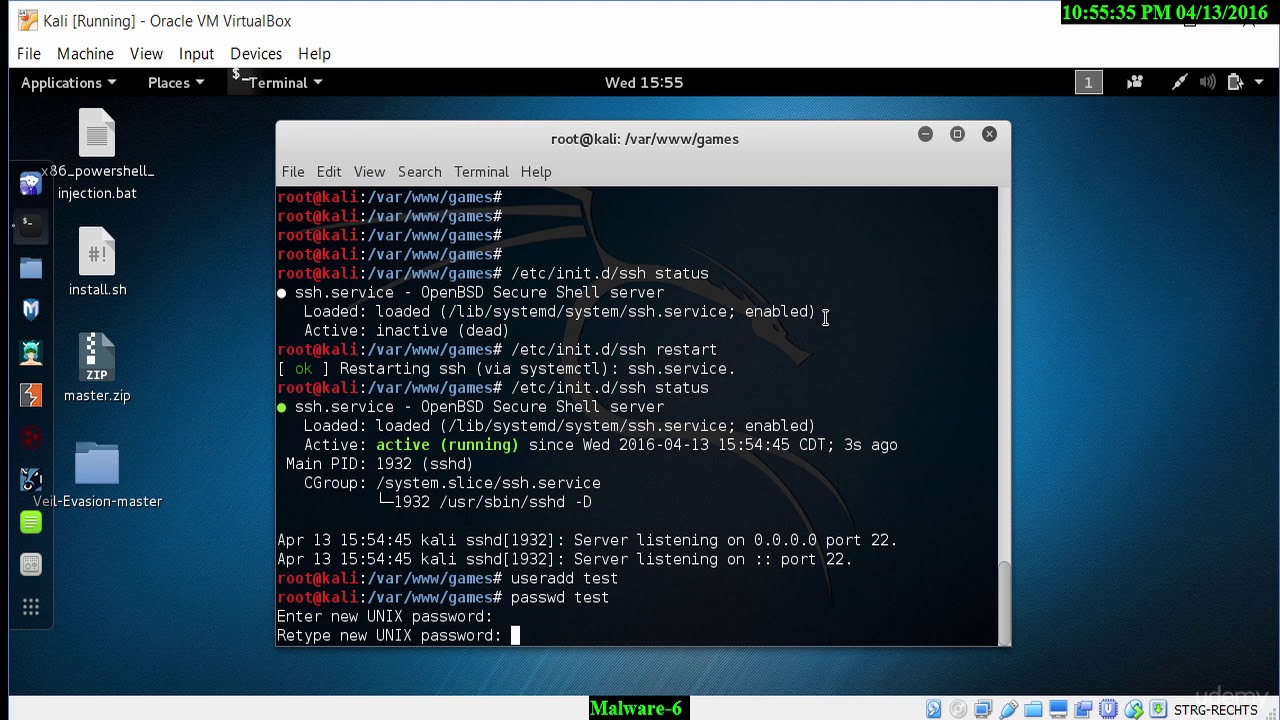Click password prompt line in terminal
Viewport: 1280px width, 720px height.
[399, 636]
